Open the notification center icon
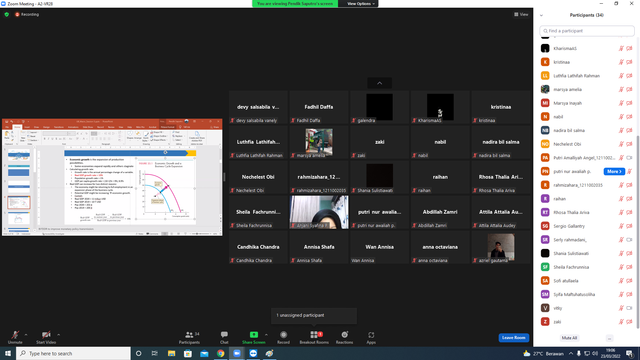Screen dimensions: 640x360 click(629, 353)
